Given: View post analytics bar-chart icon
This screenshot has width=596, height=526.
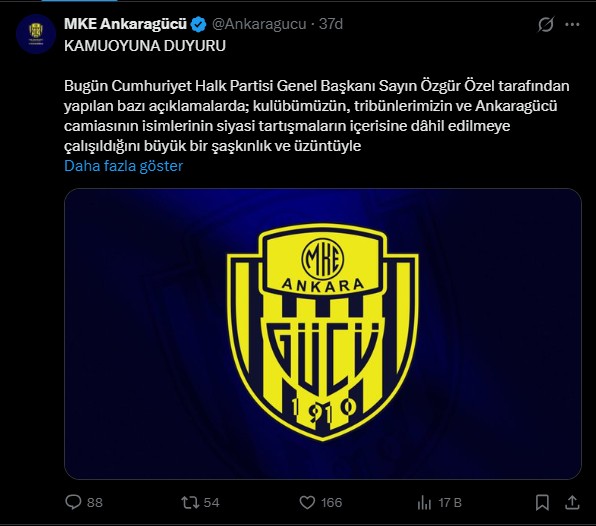Looking at the screenshot, I should tap(424, 503).
